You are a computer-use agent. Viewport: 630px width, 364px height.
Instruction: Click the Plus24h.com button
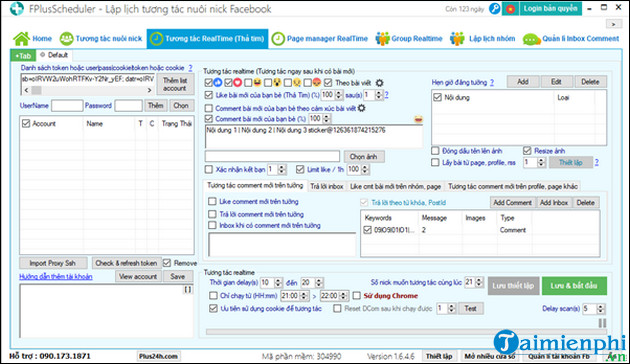pos(158,356)
